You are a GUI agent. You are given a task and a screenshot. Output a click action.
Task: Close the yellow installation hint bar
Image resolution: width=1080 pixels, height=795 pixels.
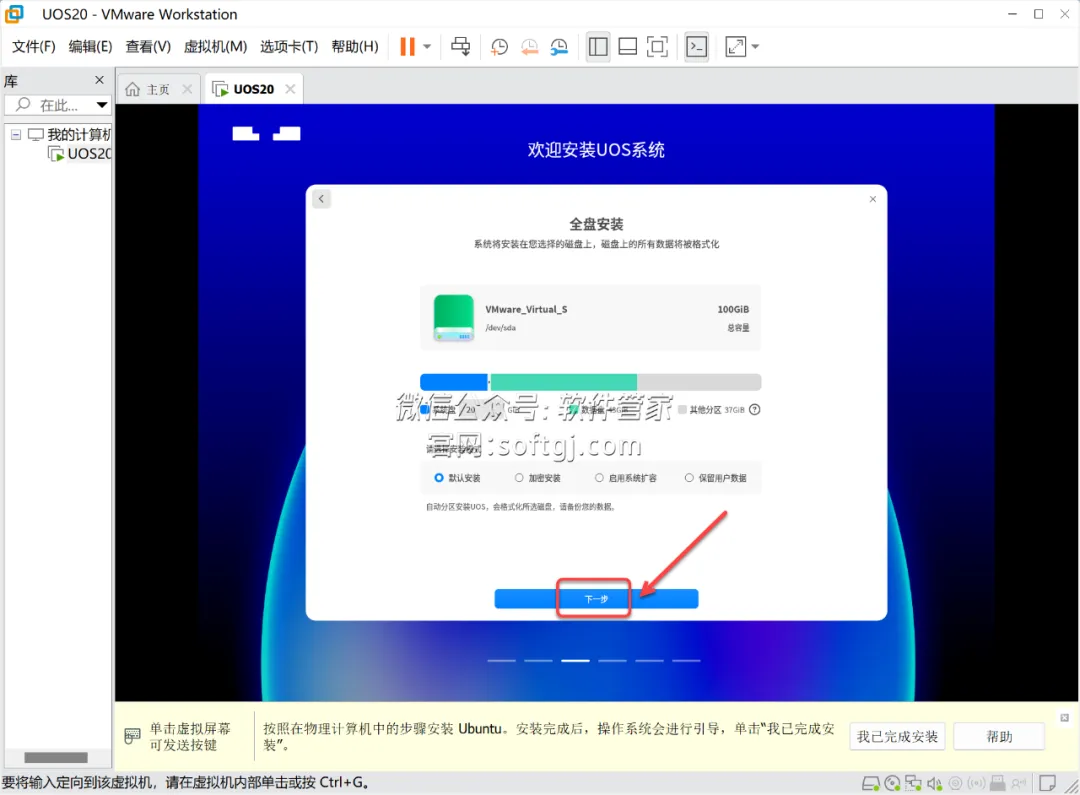coord(1065,717)
